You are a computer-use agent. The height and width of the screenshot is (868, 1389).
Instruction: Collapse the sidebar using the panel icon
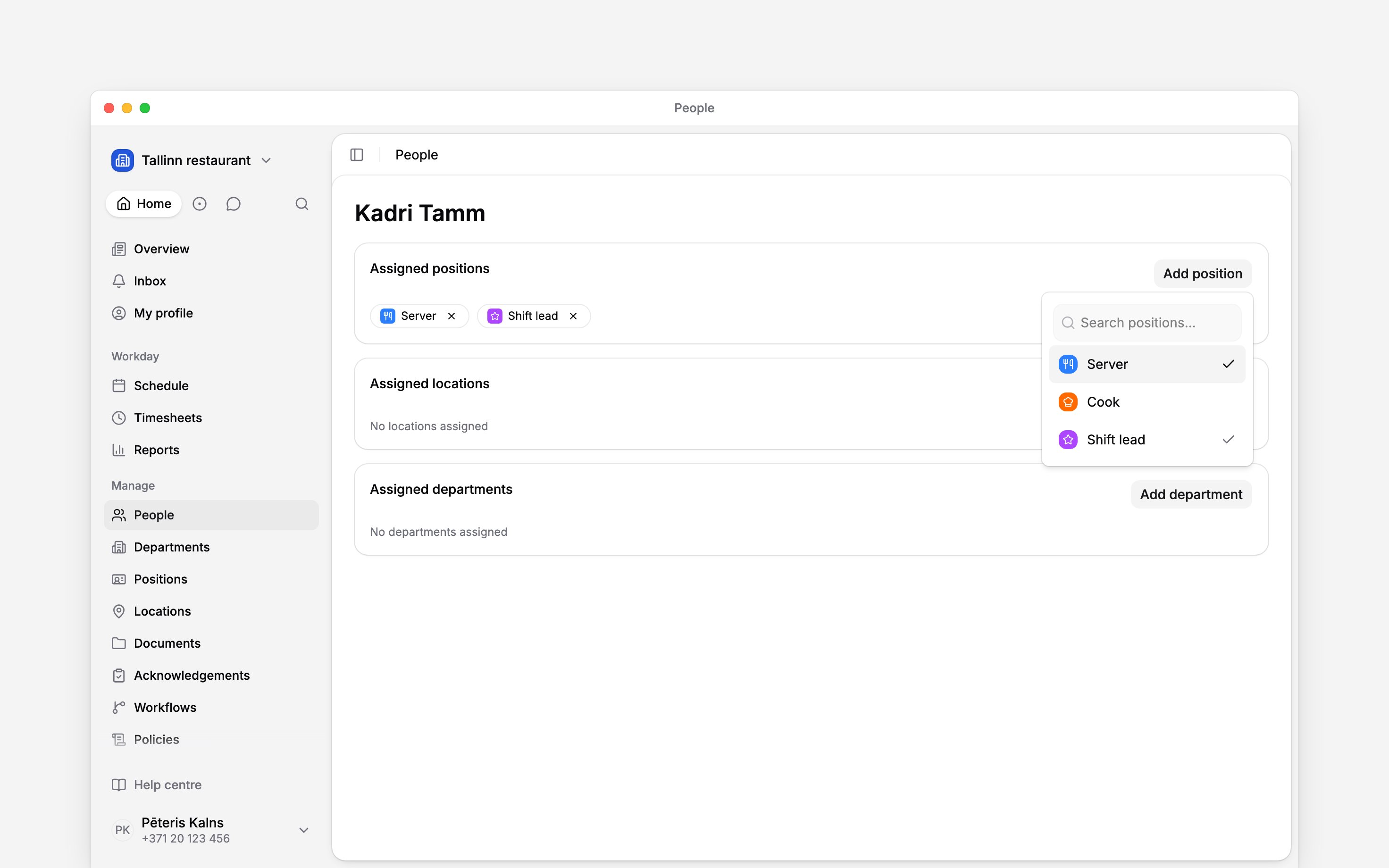[x=356, y=155]
